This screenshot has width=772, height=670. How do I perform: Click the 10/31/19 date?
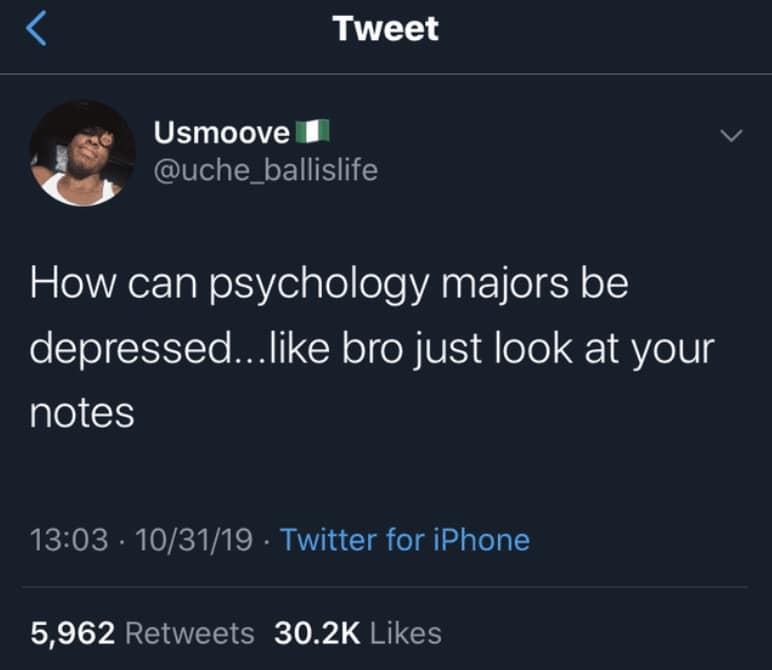[194, 540]
